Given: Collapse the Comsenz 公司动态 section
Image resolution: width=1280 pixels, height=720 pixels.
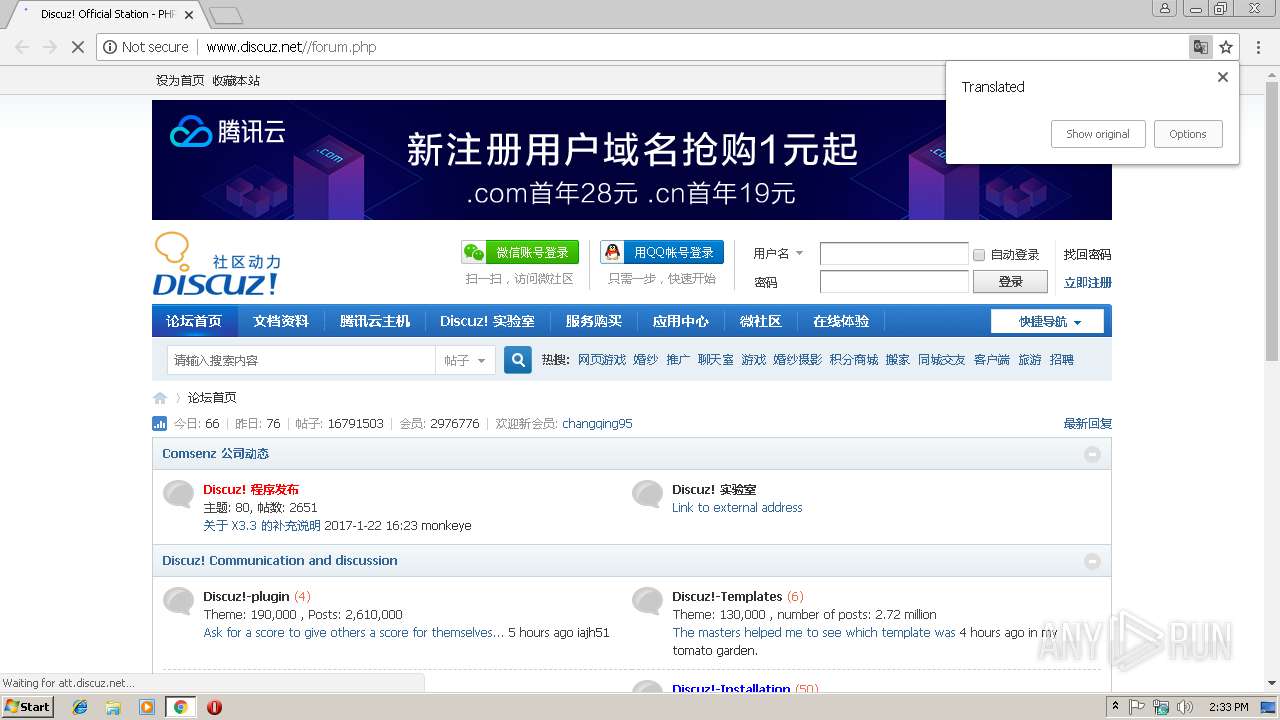Looking at the screenshot, I should pyautogui.click(x=1092, y=455).
